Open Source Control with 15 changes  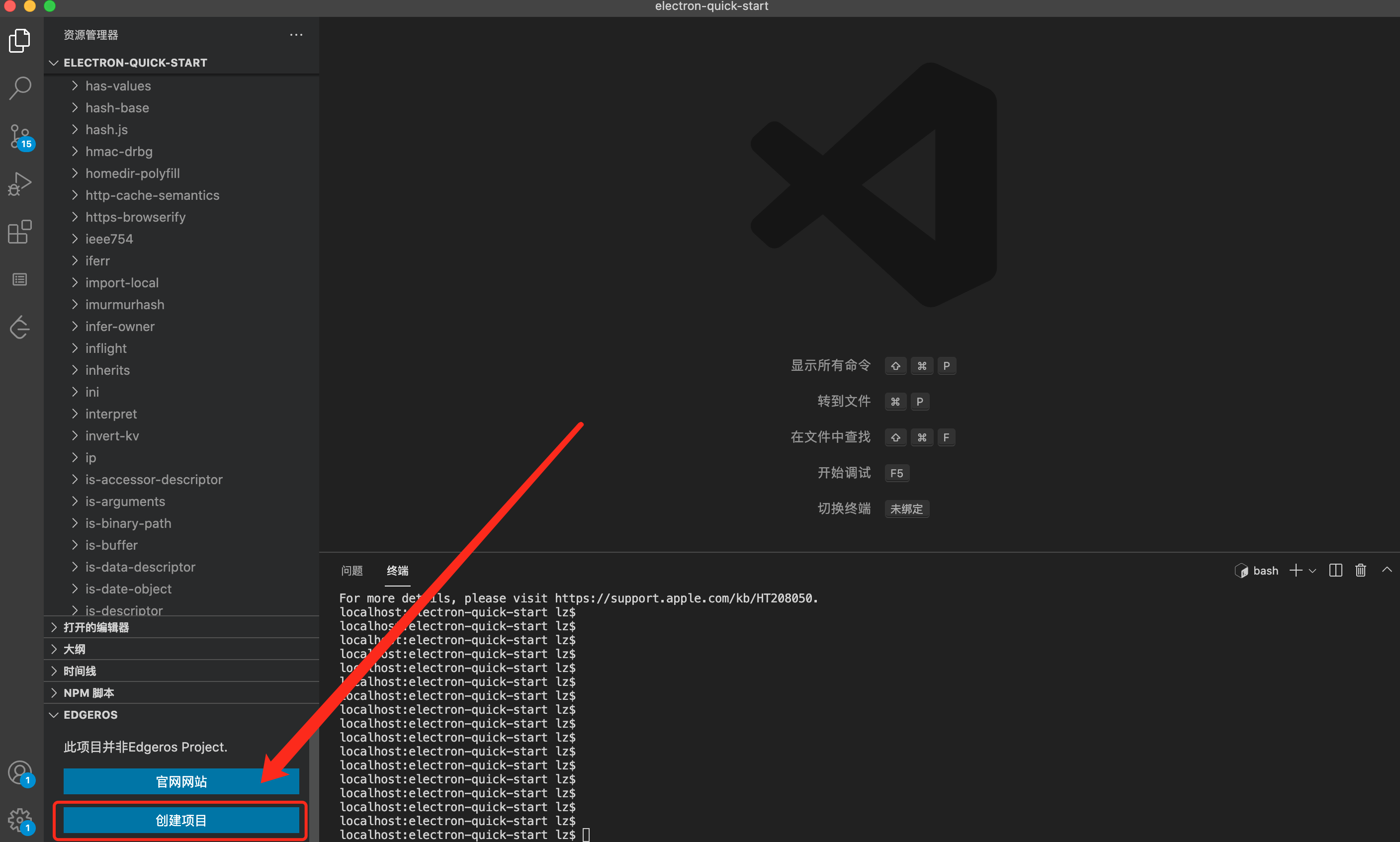21,136
